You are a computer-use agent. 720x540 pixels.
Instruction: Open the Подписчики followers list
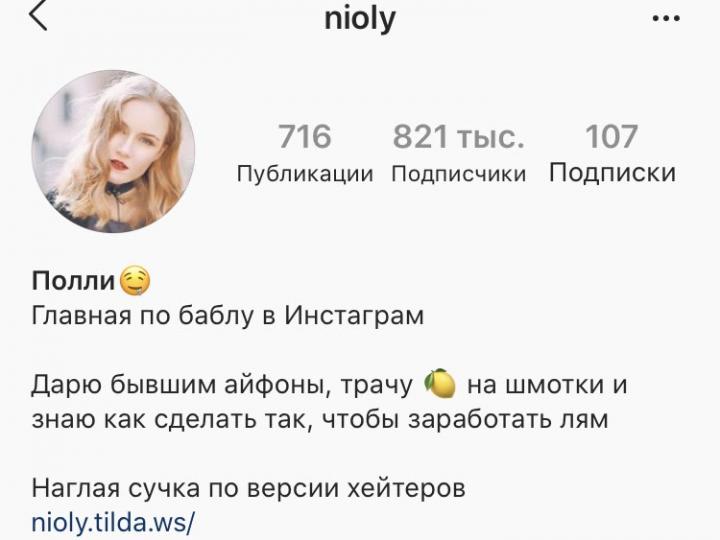pos(458,174)
